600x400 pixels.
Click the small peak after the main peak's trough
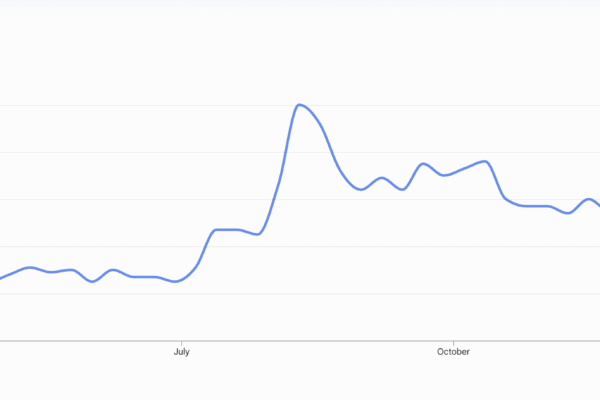coord(381,178)
